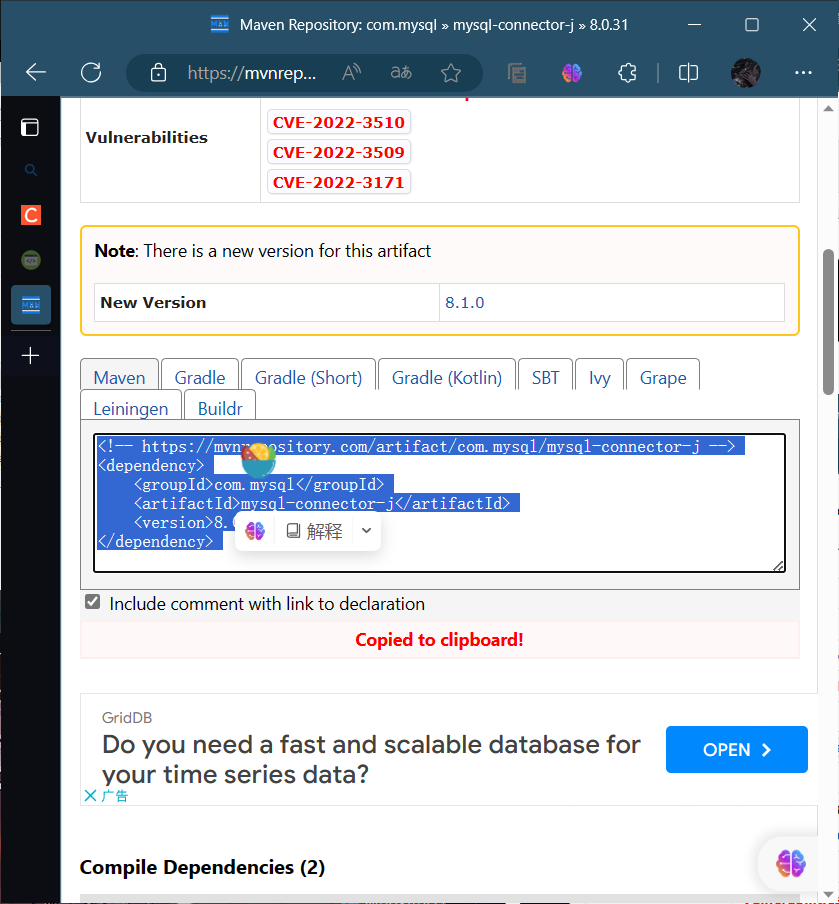The image size is (839, 904).
Task: Open the floating brain assistant button
Action: 791,864
